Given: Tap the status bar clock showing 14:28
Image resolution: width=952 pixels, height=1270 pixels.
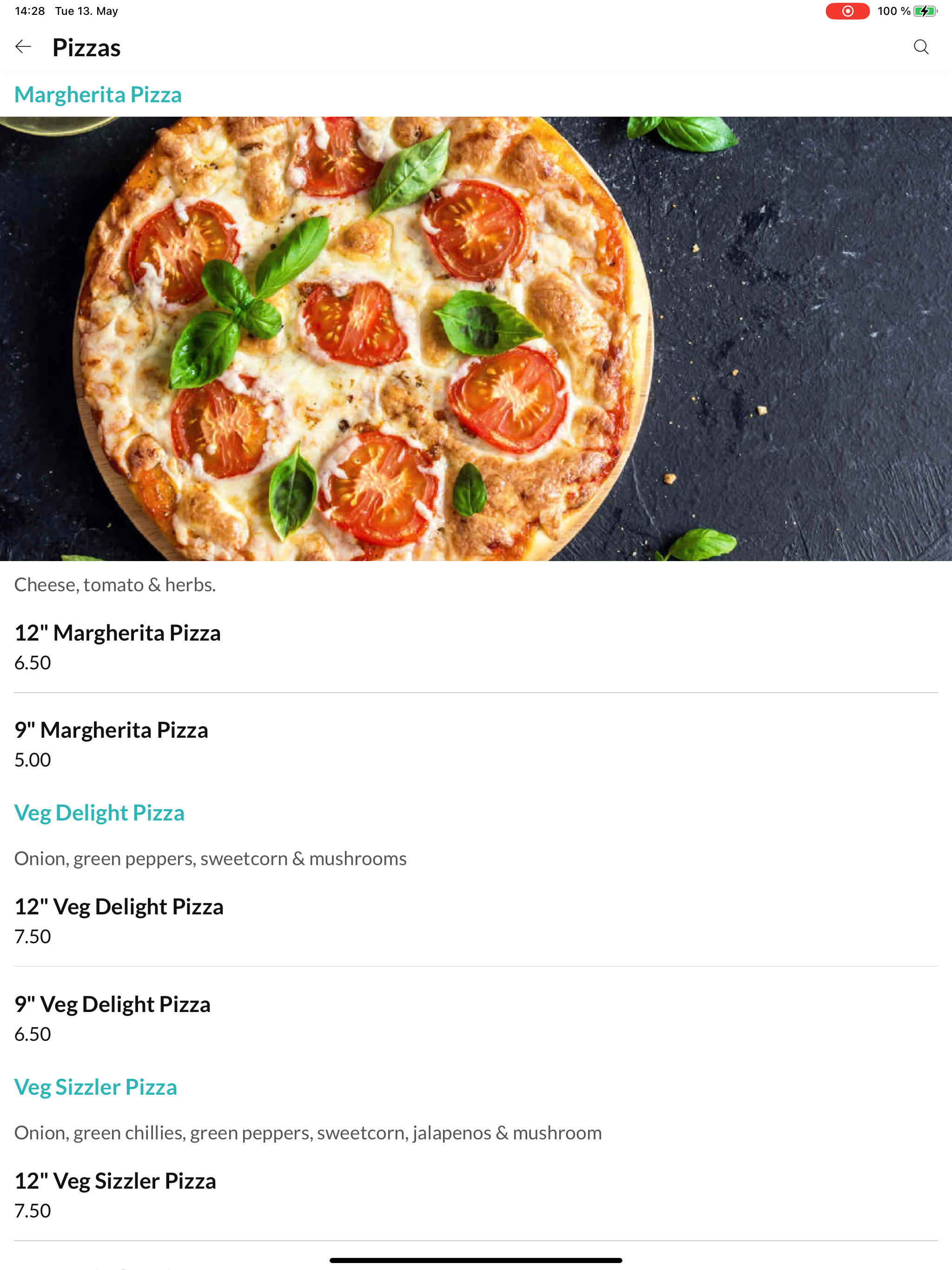Looking at the screenshot, I should pyautogui.click(x=30, y=11).
